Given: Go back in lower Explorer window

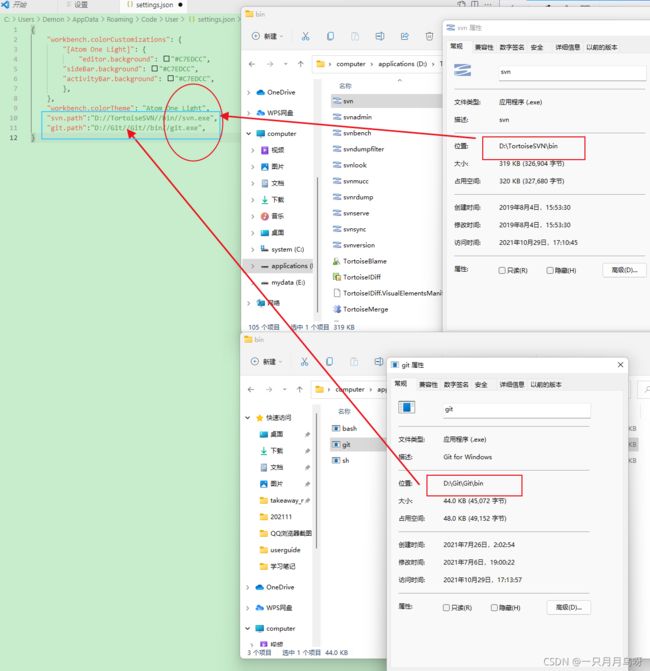Looking at the screenshot, I should pos(251,389).
